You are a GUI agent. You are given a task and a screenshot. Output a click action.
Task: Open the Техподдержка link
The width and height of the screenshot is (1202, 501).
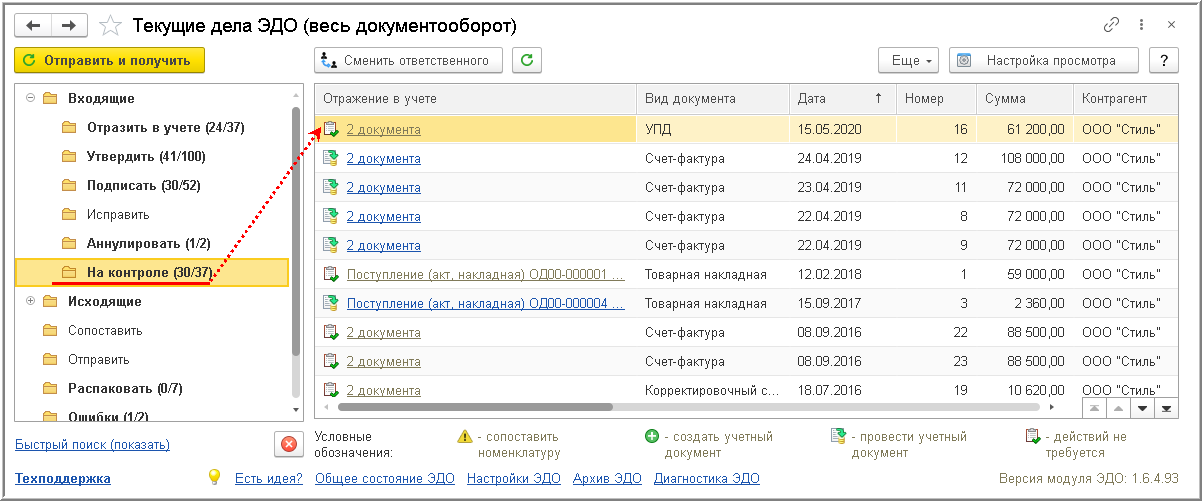(63, 478)
